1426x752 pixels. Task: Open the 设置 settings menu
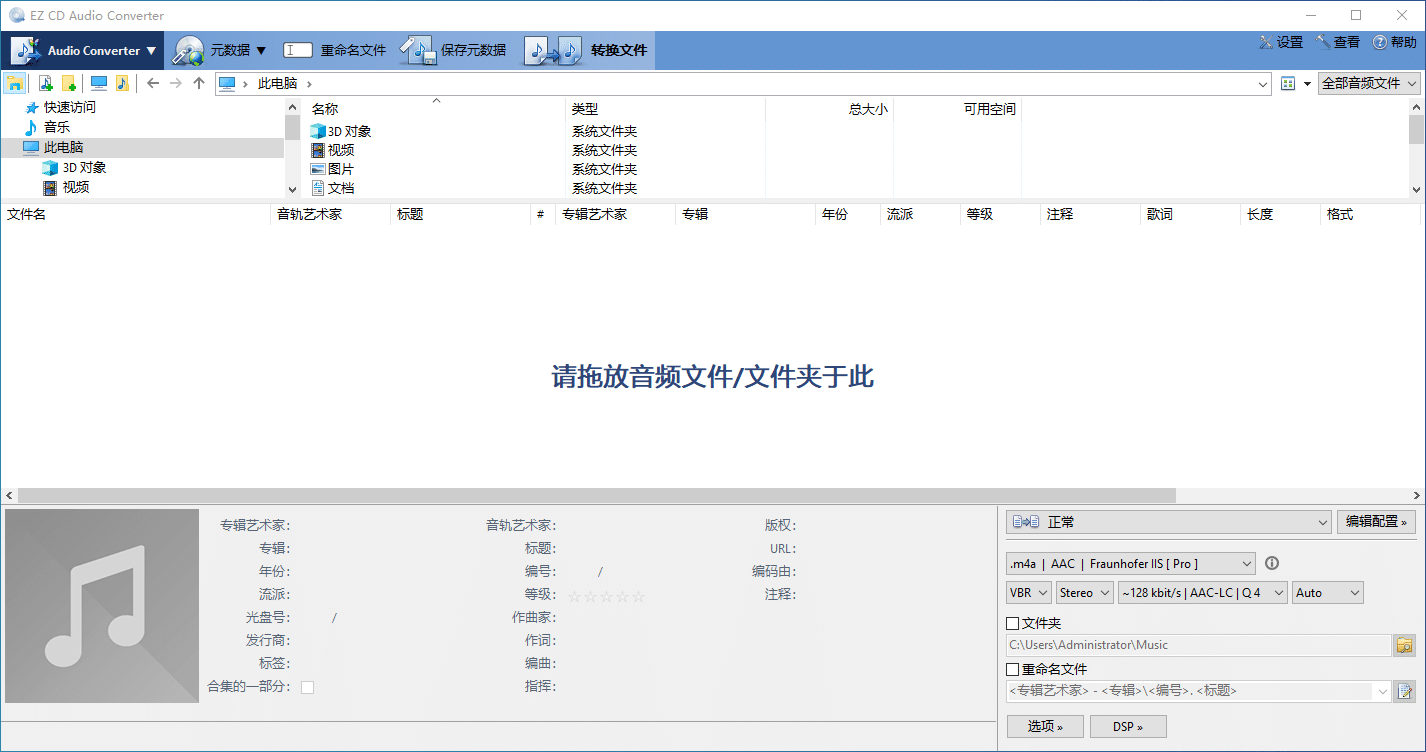1281,42
